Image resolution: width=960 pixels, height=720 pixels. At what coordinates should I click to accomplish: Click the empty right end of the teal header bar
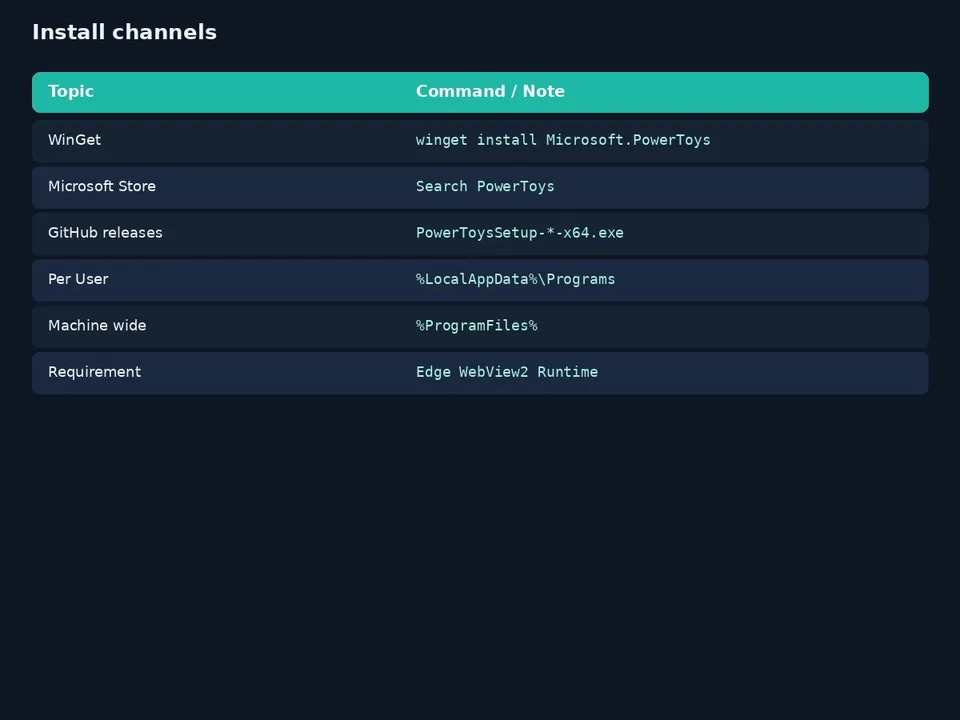tap(746, 92)
